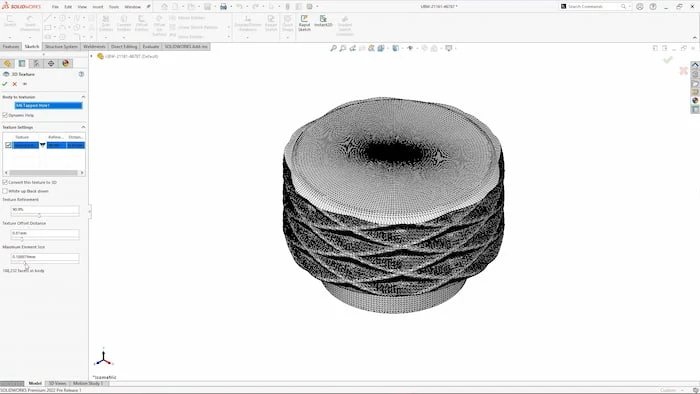Open the DimXpertManager tab icon
The height and width of the screenshot is (394, 700).
coord(51,63)
